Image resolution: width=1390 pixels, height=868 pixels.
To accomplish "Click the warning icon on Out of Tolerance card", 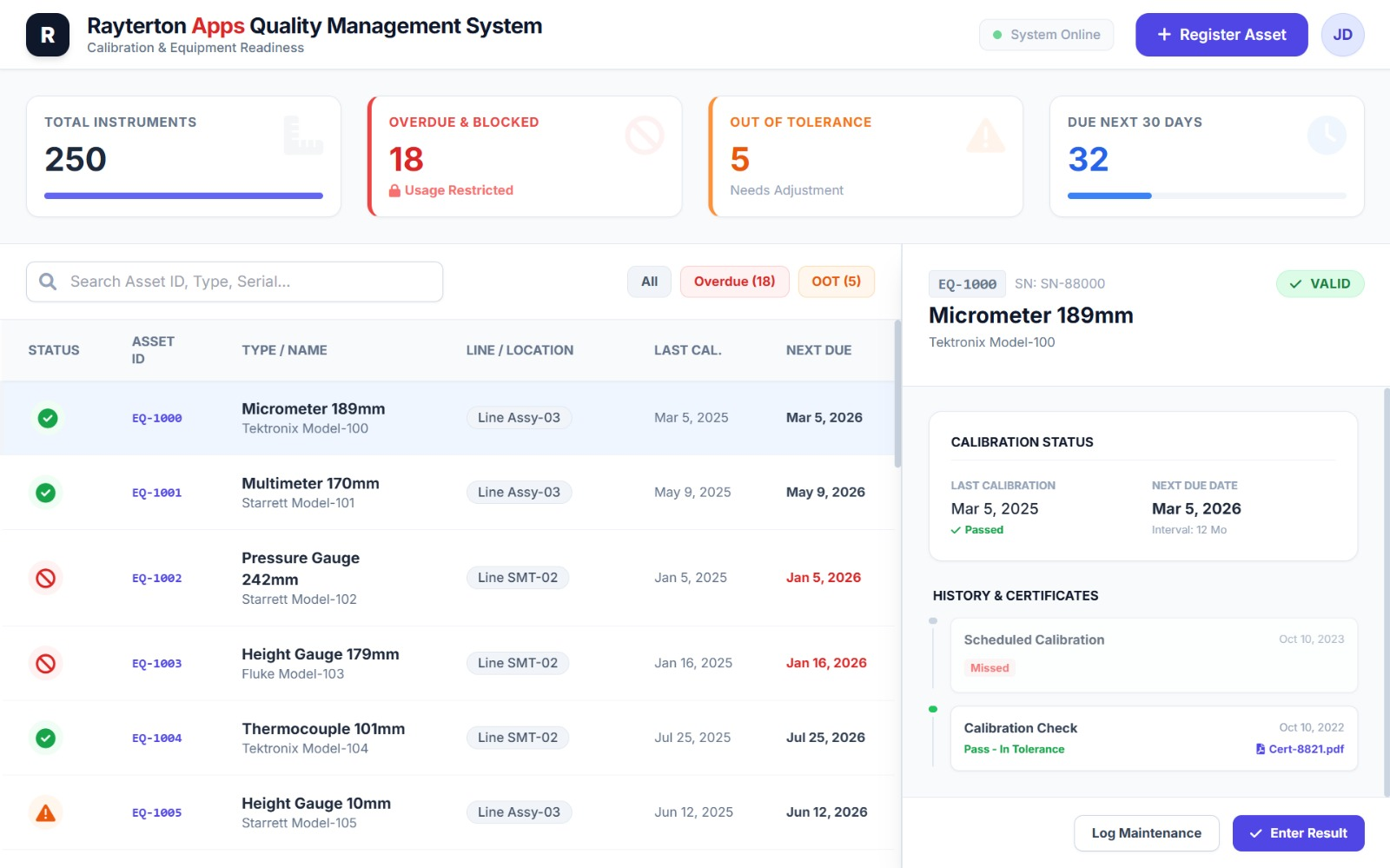I will [x=986, y=136].
